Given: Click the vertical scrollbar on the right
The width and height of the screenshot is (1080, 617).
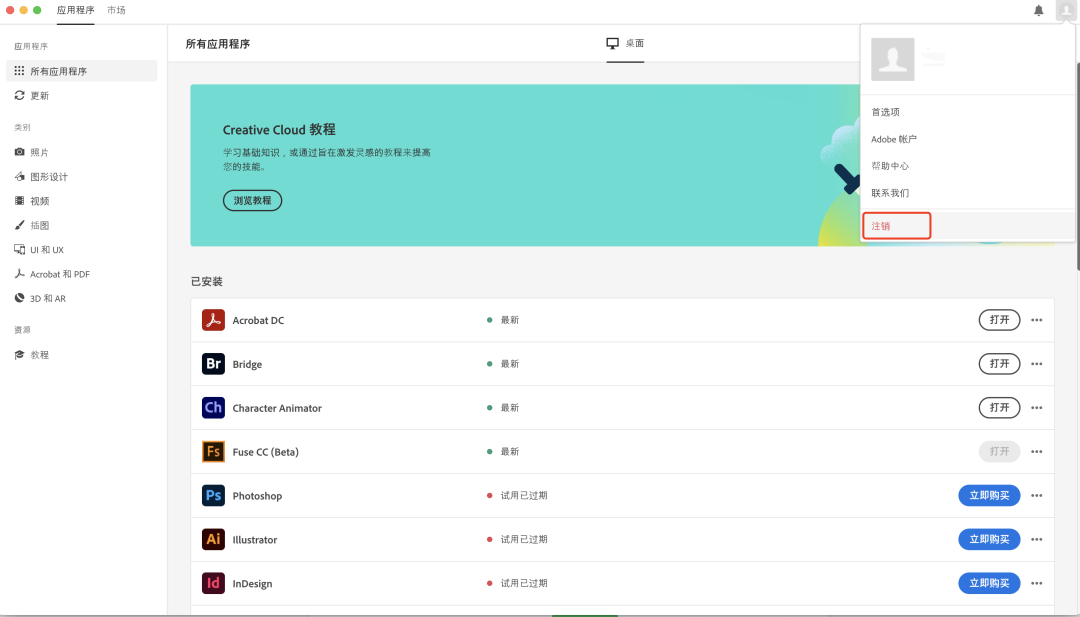Looking at the screenshot, I should tap(1077, 165).
